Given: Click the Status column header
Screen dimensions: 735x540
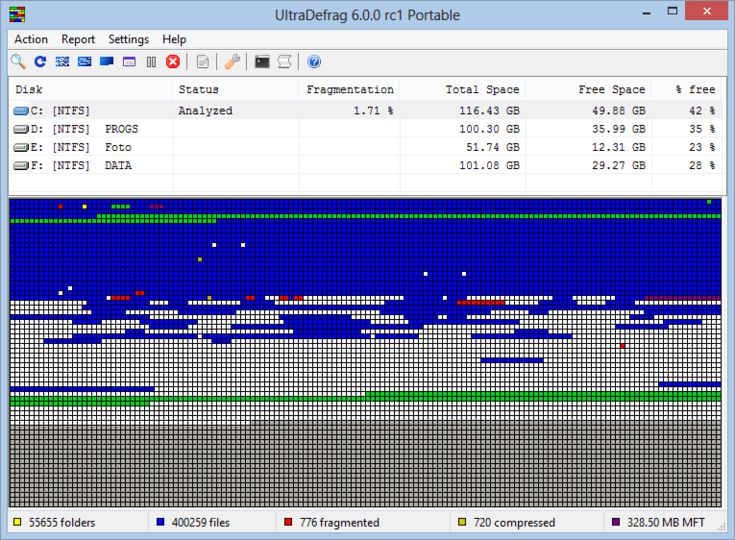Looking at the screenshot, I should click(x=236, y=89).
